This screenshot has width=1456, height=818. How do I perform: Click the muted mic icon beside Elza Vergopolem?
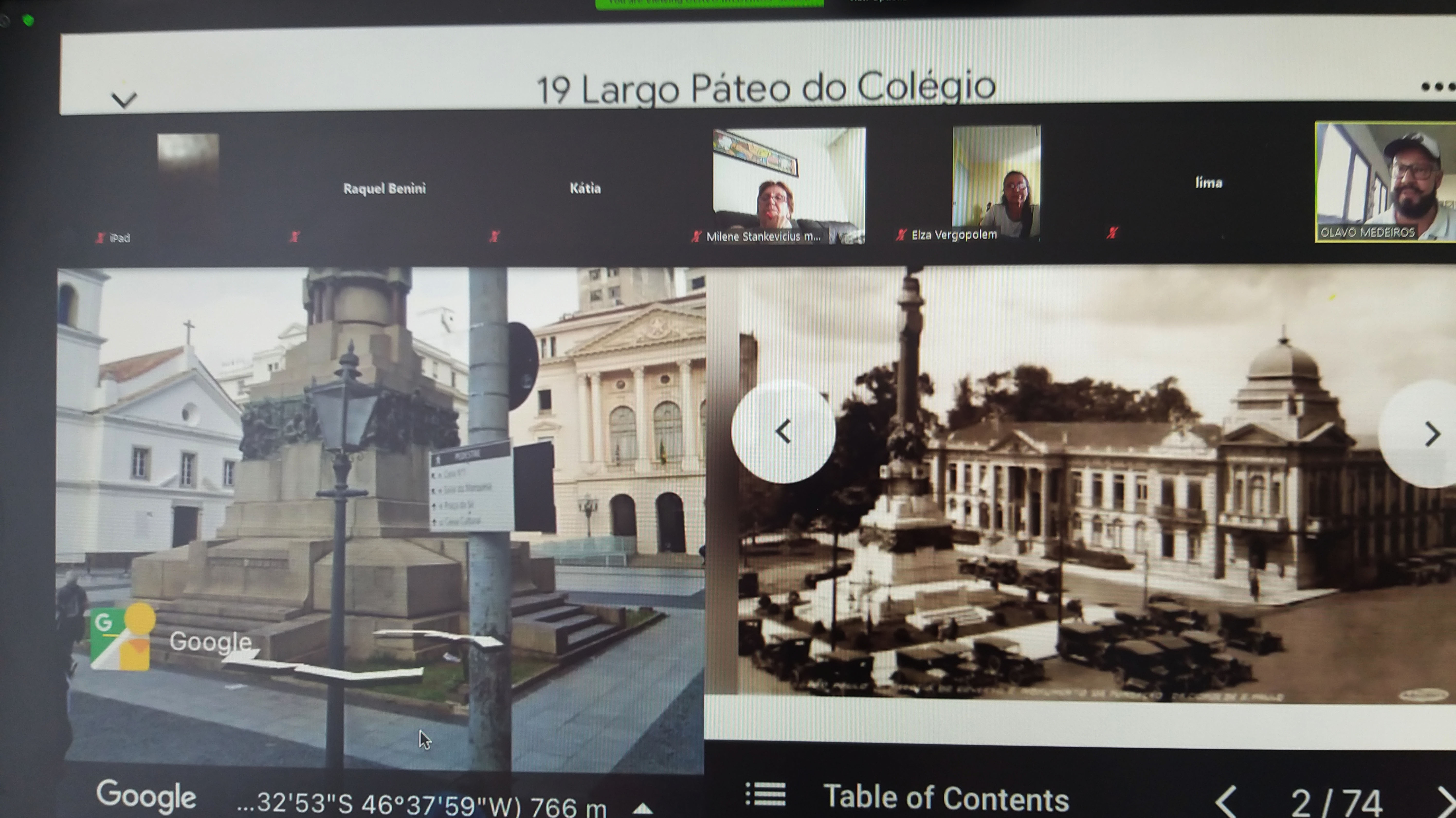click(901, 235)
